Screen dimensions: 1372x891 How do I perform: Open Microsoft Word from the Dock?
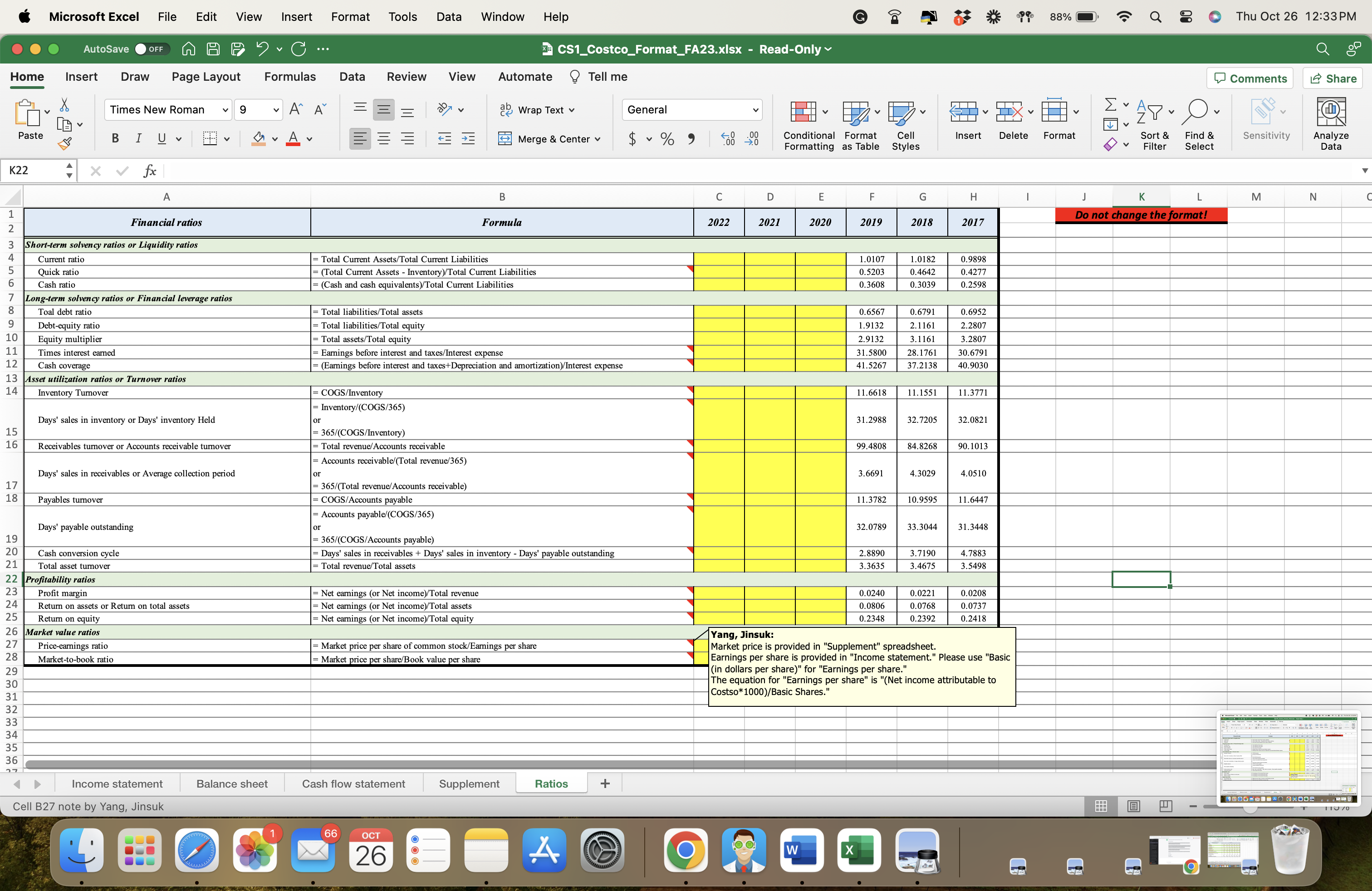point(801,851)
